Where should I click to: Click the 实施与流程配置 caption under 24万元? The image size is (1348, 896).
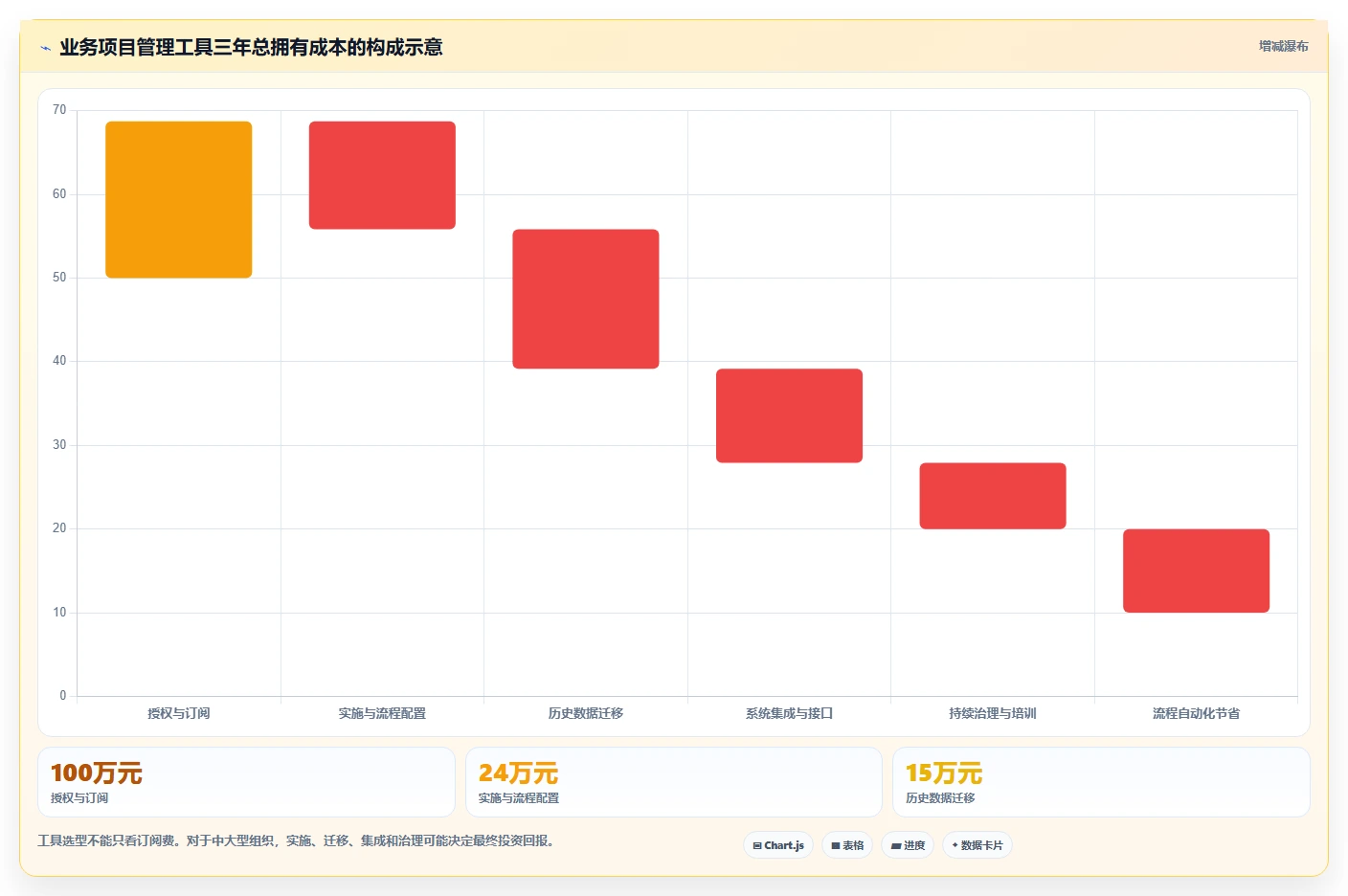519,798
